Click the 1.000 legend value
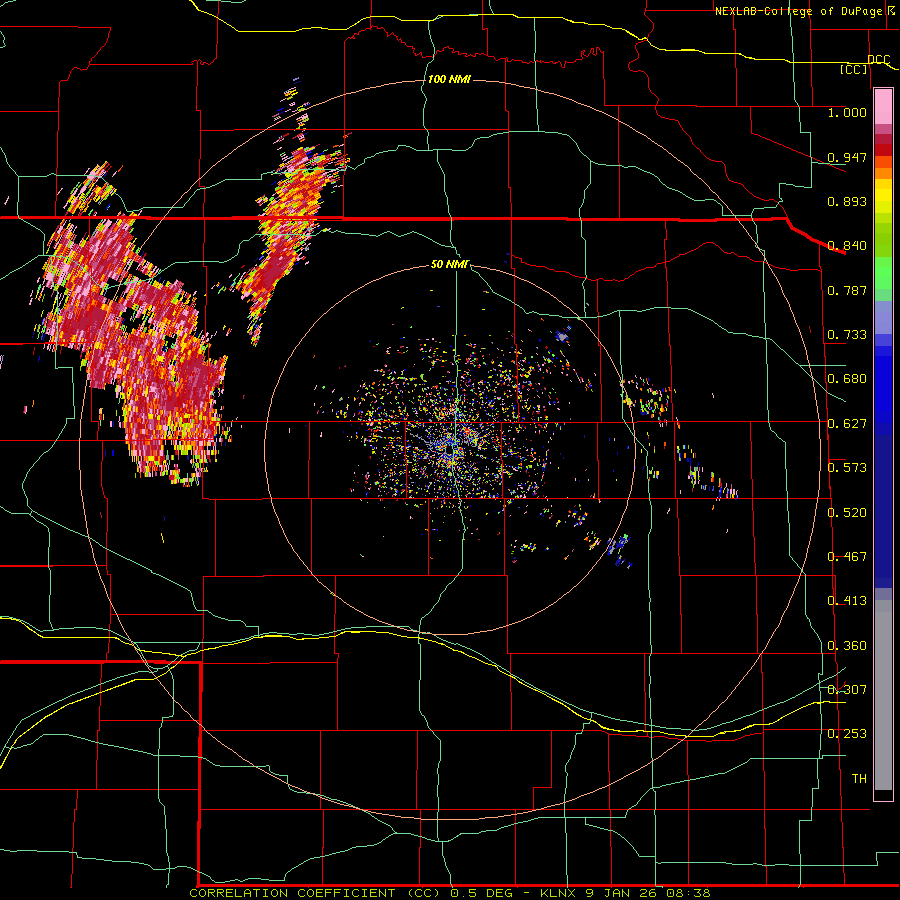 click(x=847, y=112)
